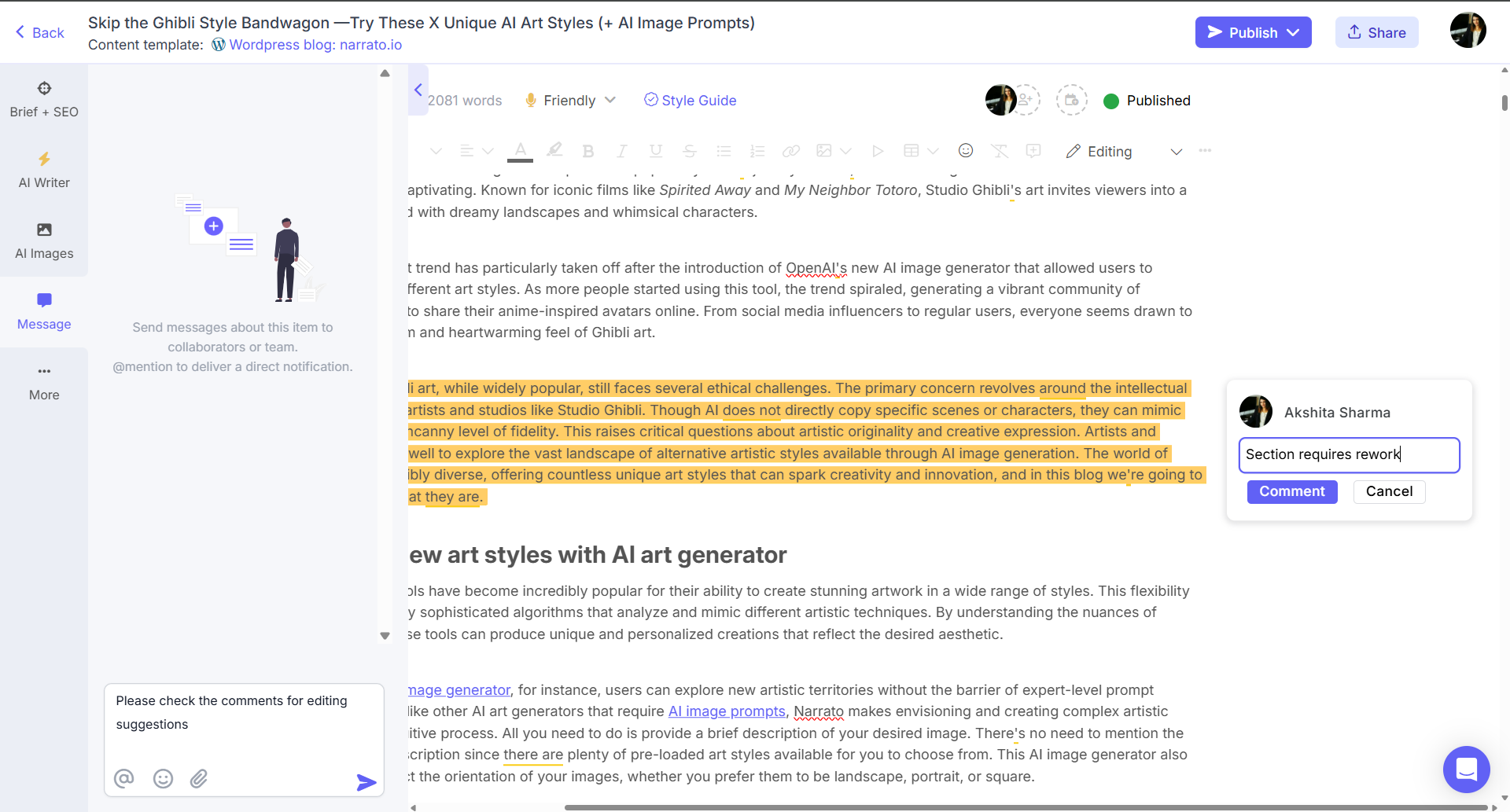Open the message emoji picker
The height and width of the screenshot is (812, 1510).
click(x=163, y=779)
